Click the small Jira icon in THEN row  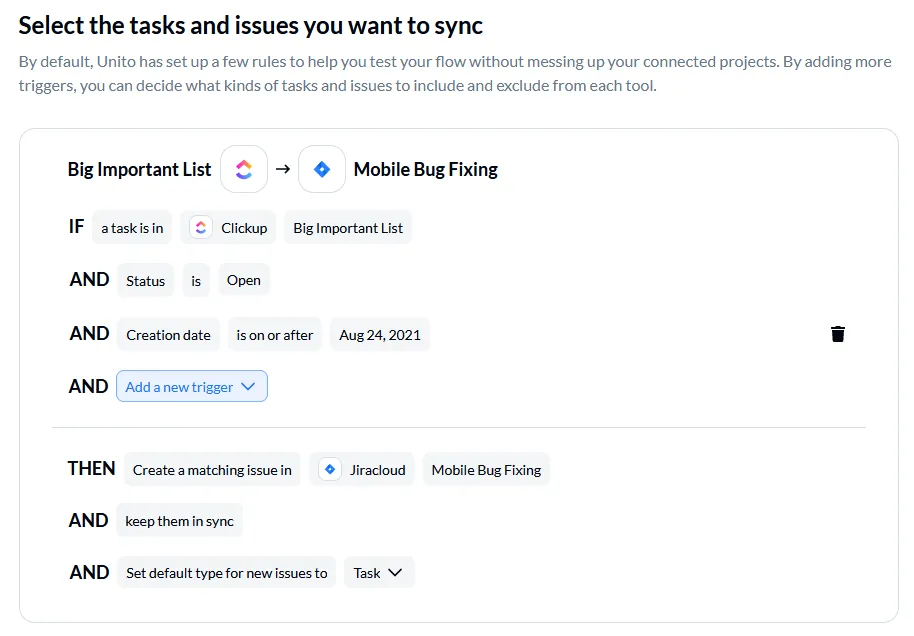[x=330, y=470]
